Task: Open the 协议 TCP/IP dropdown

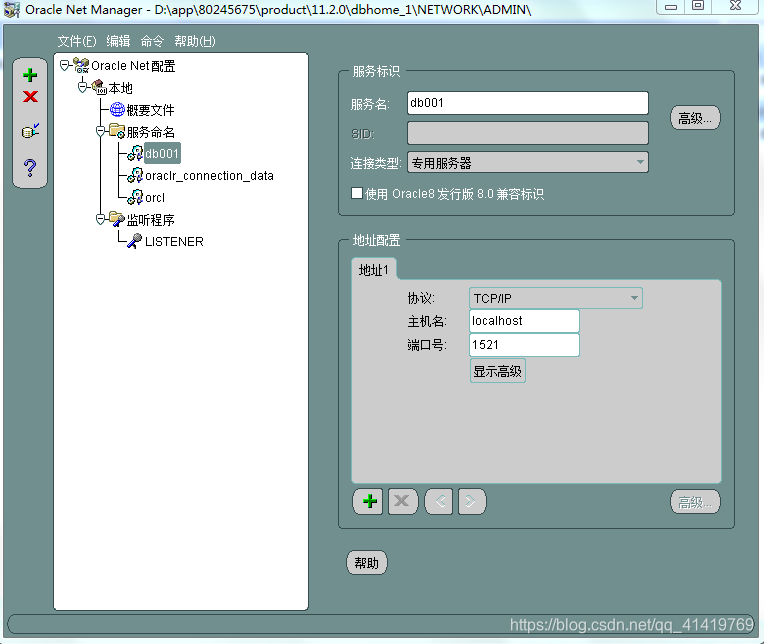Action: [x=556, y=298]
